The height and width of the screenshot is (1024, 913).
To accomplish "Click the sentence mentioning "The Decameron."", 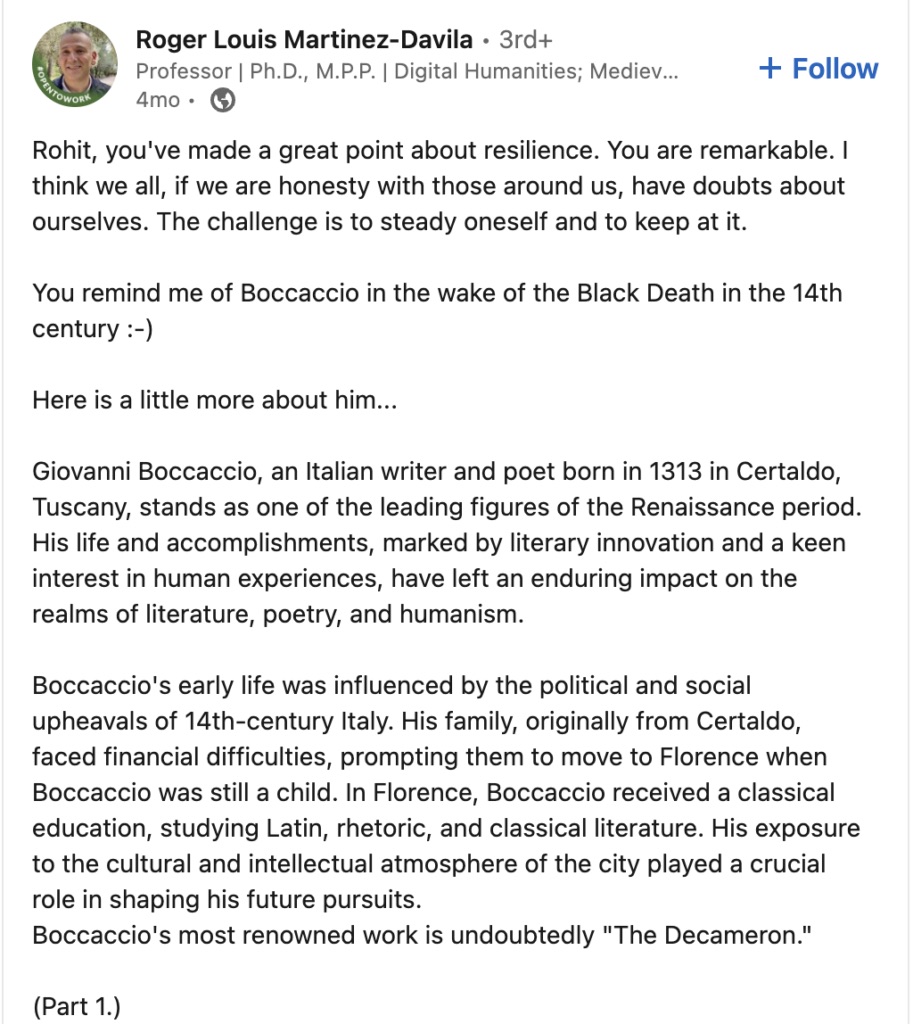I will pyautogui.click(x=422, y=935).
